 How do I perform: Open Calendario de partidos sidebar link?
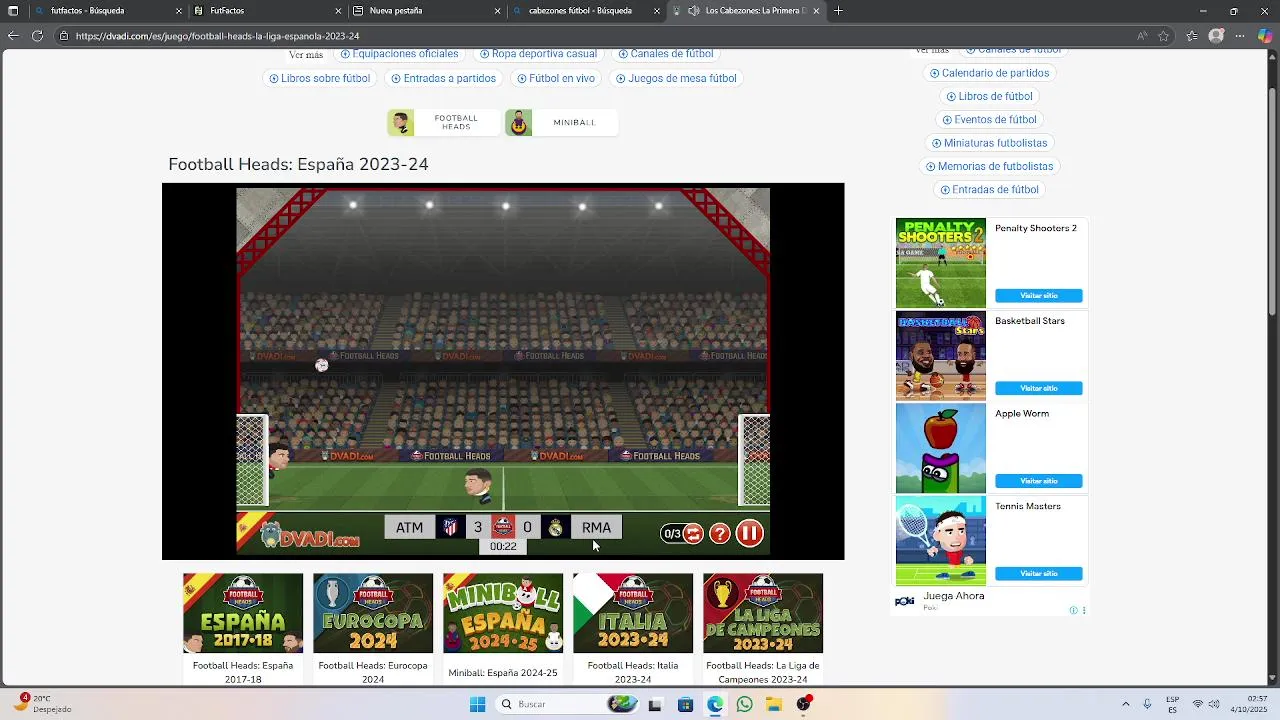tap(989, 73)
